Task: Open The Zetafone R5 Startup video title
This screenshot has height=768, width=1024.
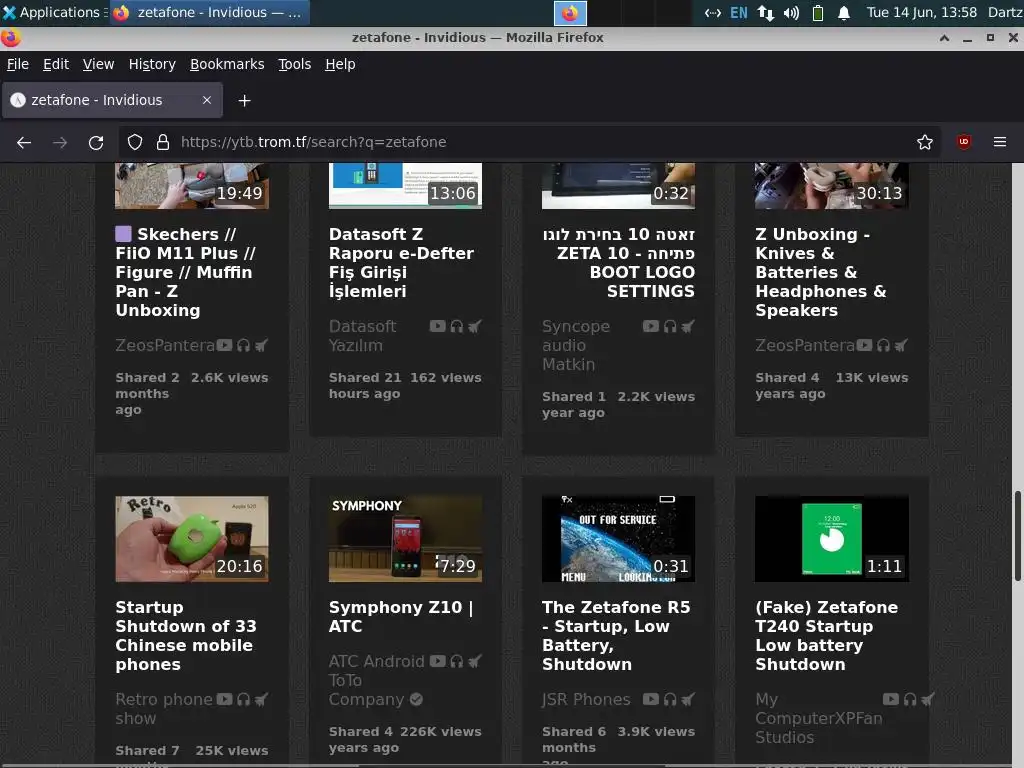Action: [x=616, y=635]
